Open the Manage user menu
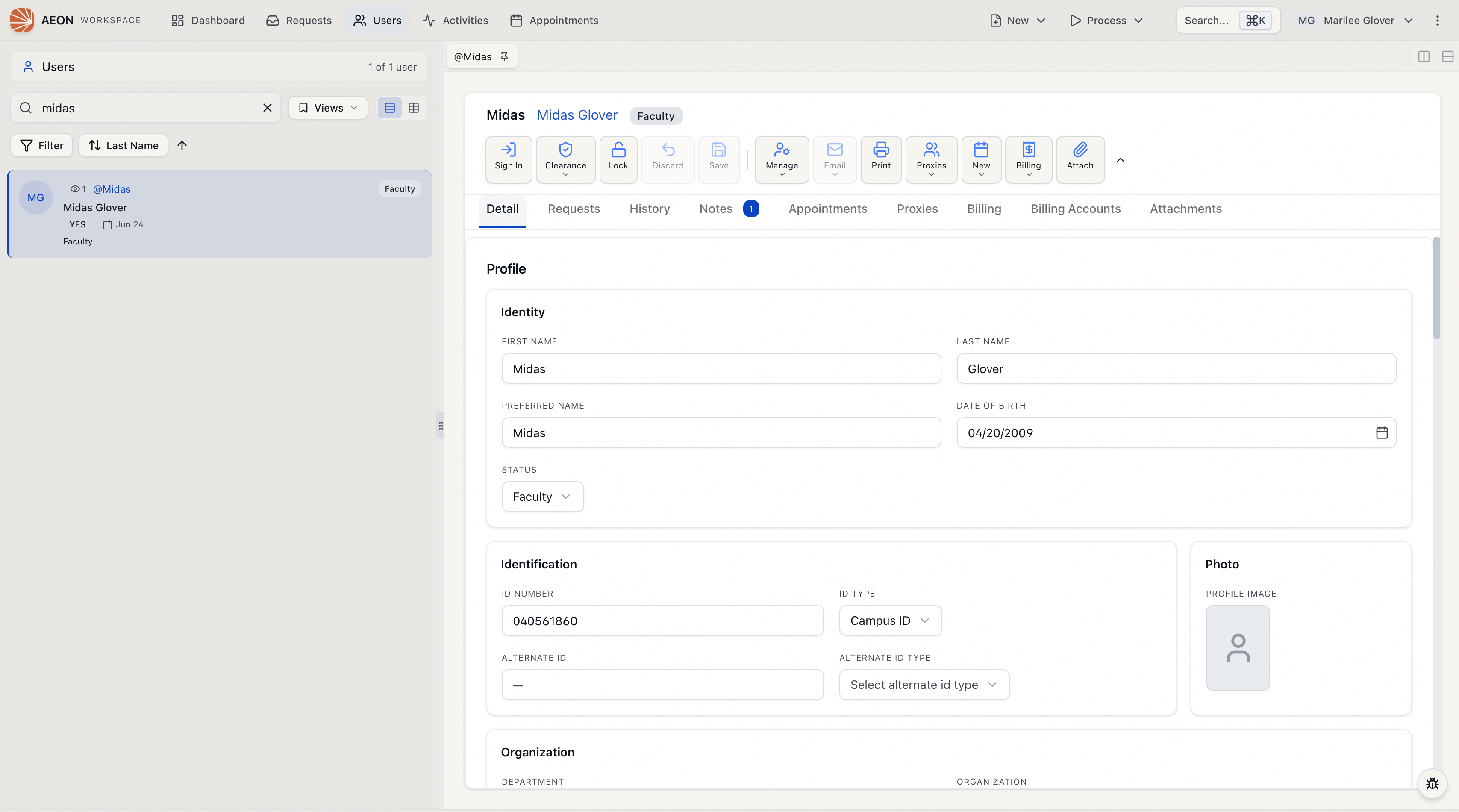 (x=782, y=159)
